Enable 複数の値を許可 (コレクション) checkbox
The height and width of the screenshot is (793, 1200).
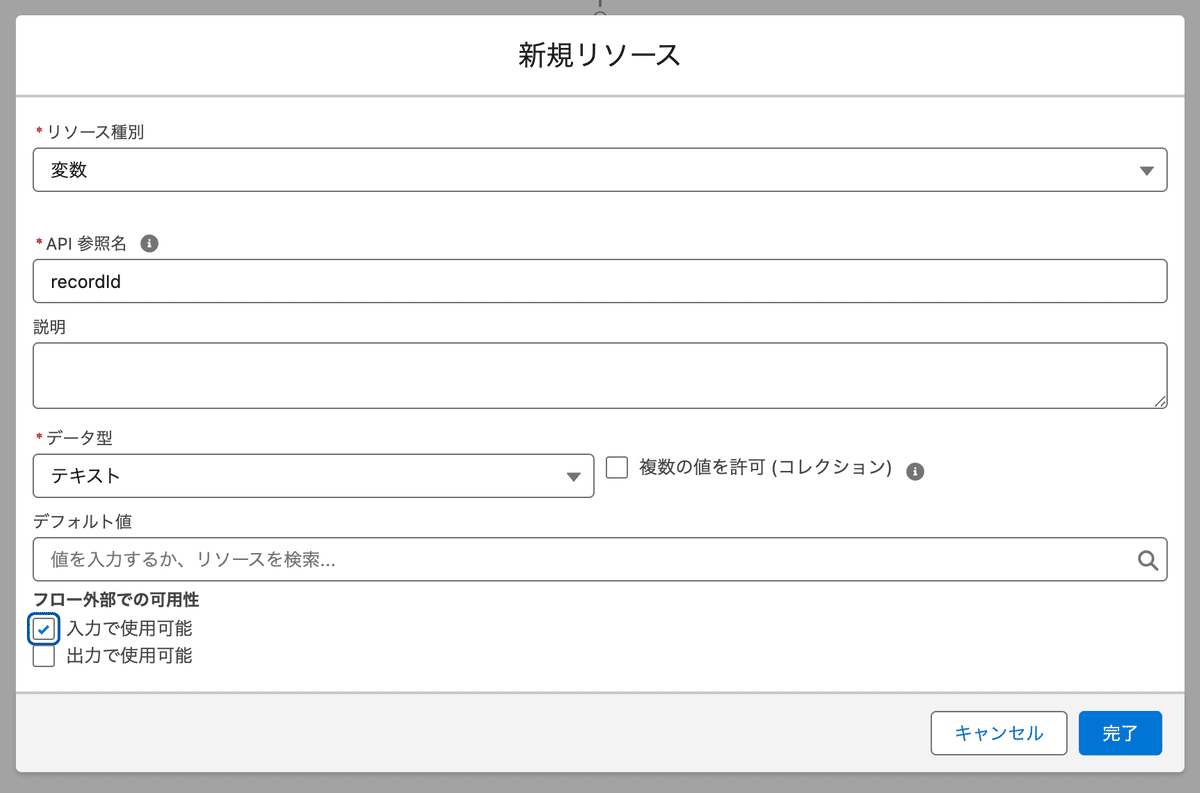coord(617,467)
